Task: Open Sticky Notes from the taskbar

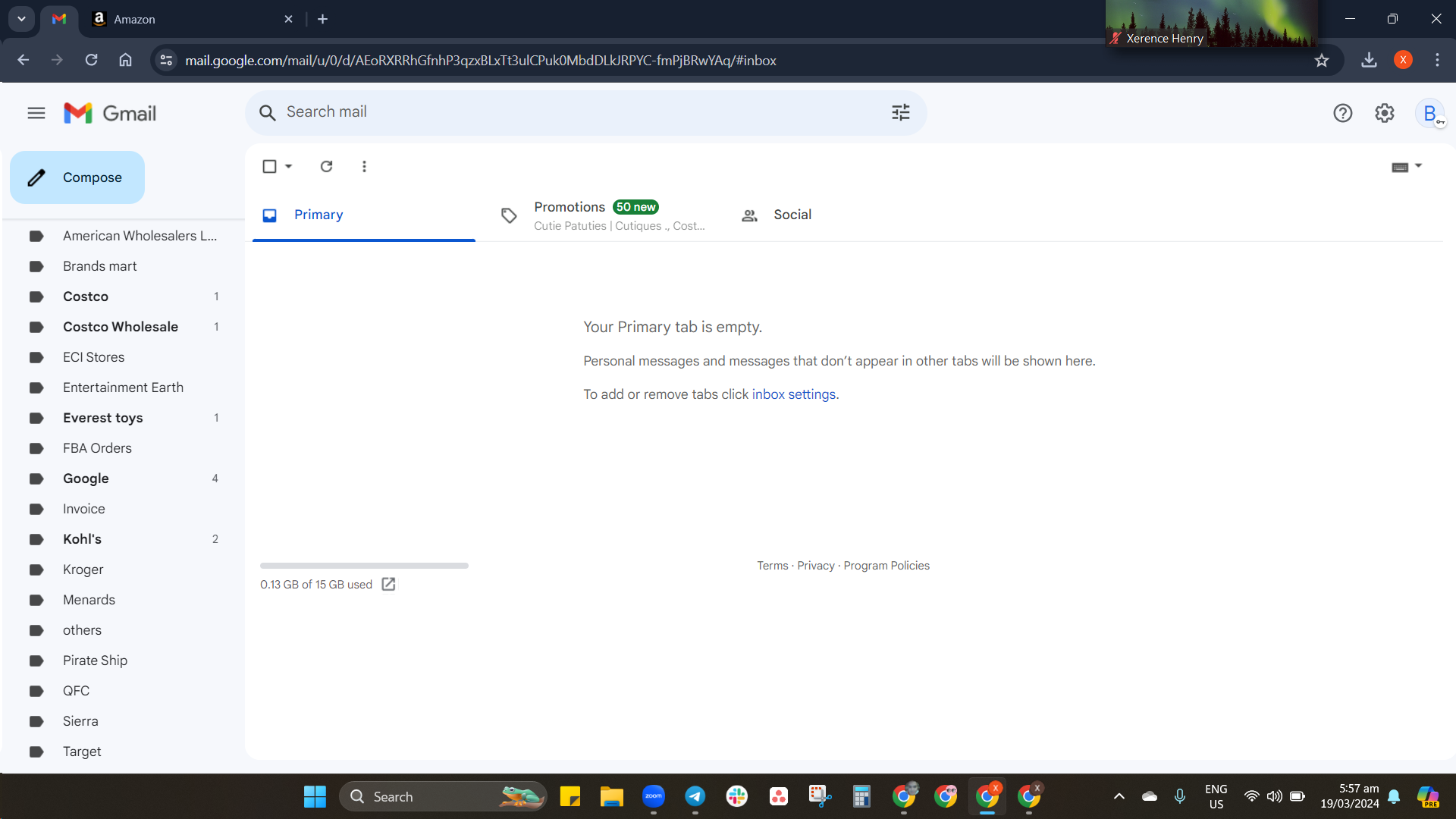Action: tap(570, 796)
